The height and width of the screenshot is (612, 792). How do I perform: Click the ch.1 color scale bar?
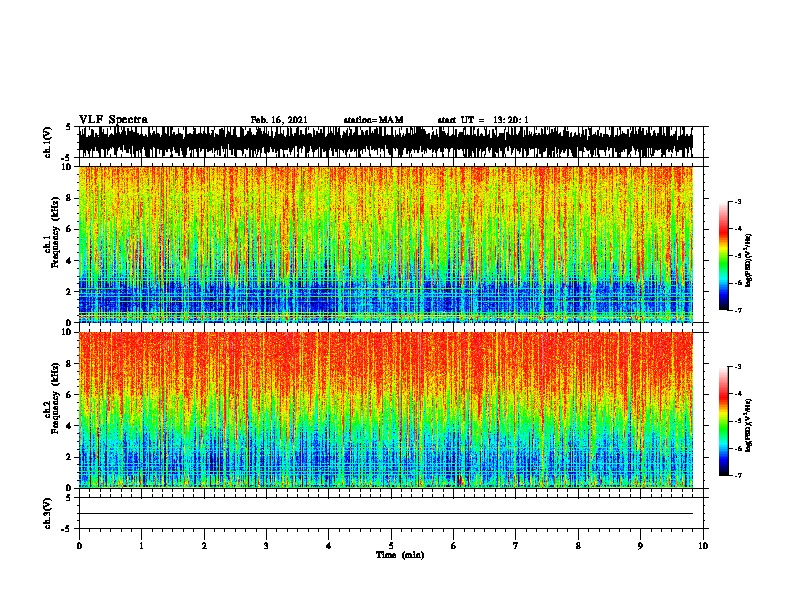(723, 256)
